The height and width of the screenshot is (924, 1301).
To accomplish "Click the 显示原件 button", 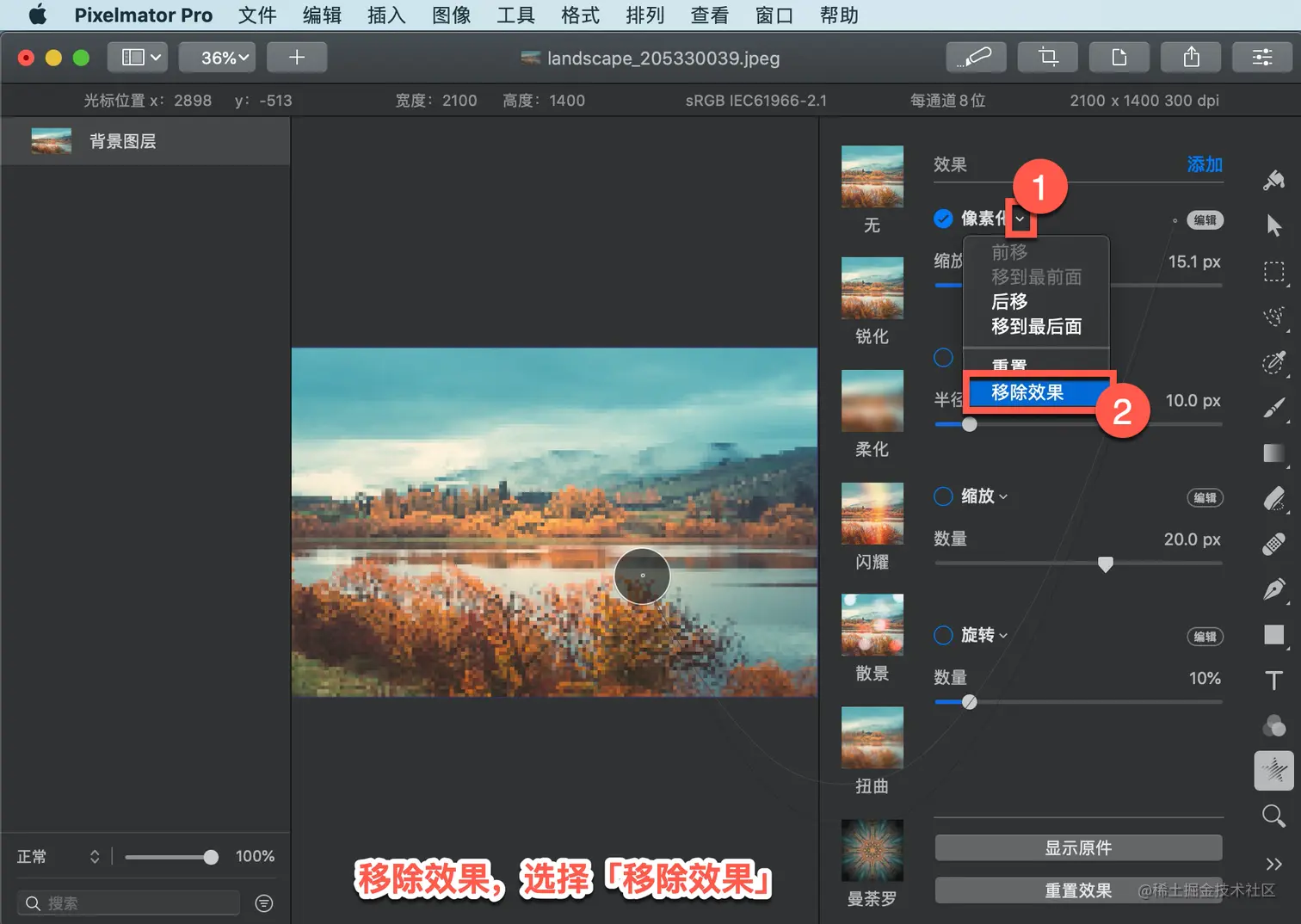I will pyautogui.click(x=1078, y=847).
